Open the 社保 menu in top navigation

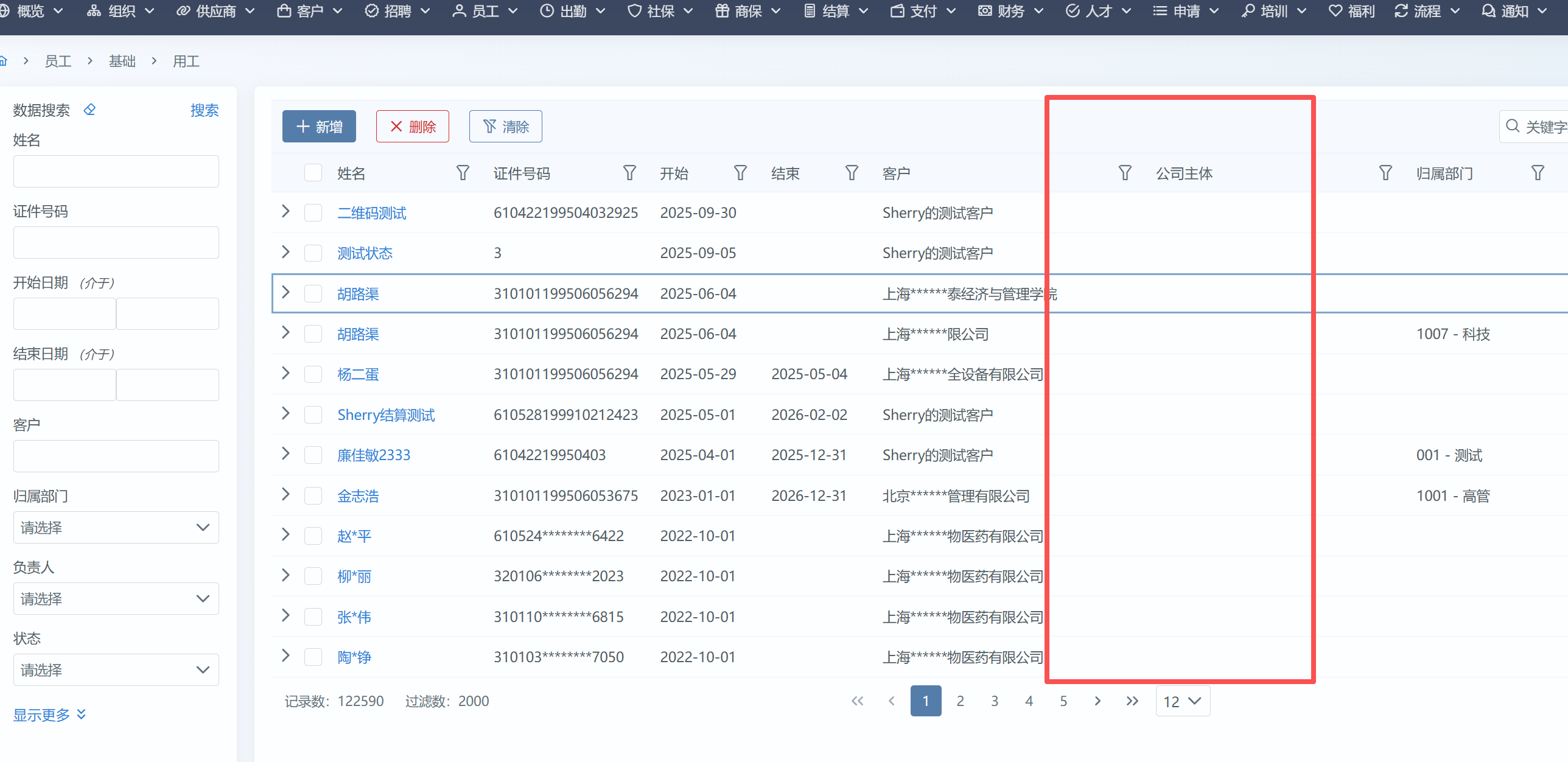660,11
